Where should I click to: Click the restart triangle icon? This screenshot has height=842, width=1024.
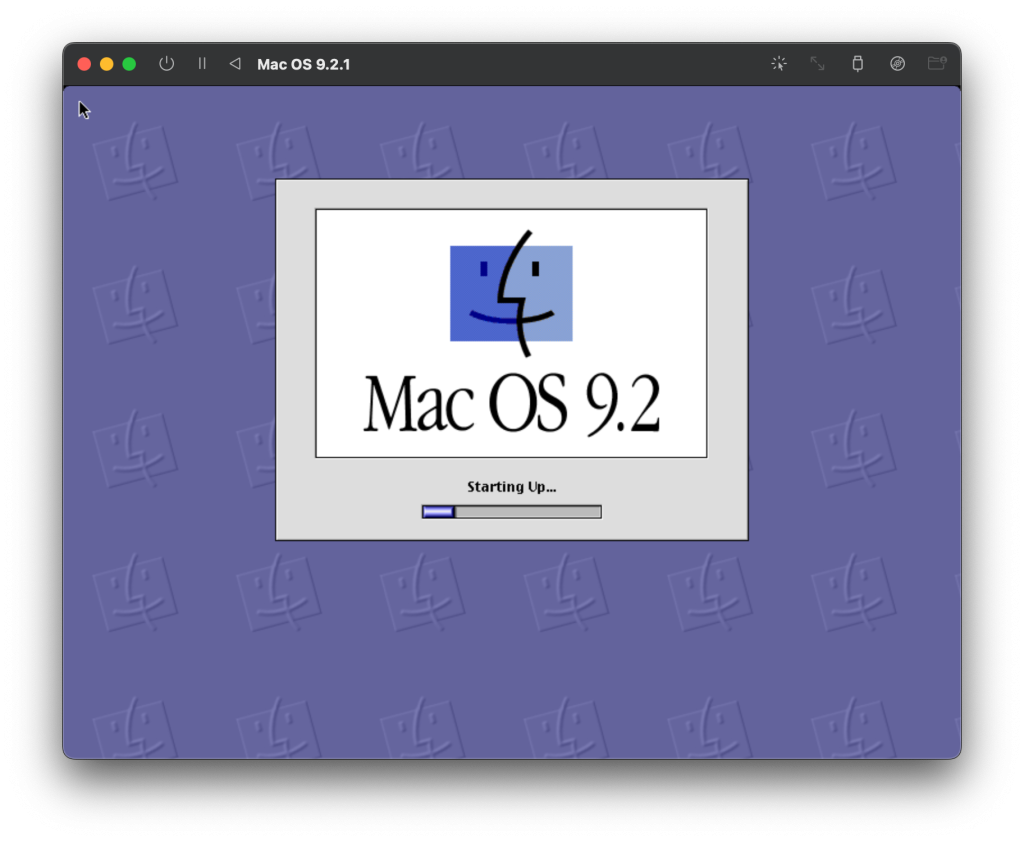click(235, 63)
